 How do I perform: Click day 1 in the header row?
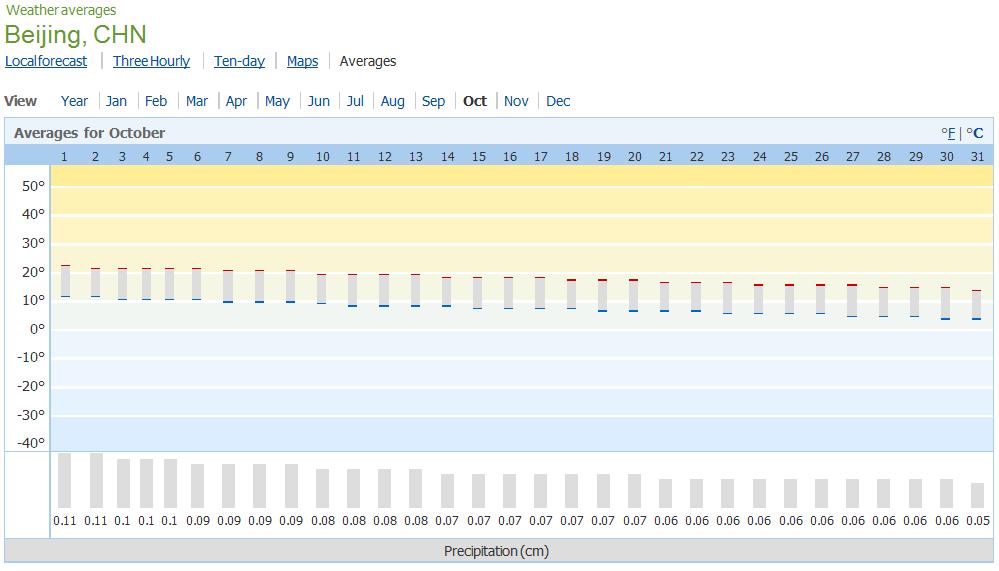[x=64, y=157]
